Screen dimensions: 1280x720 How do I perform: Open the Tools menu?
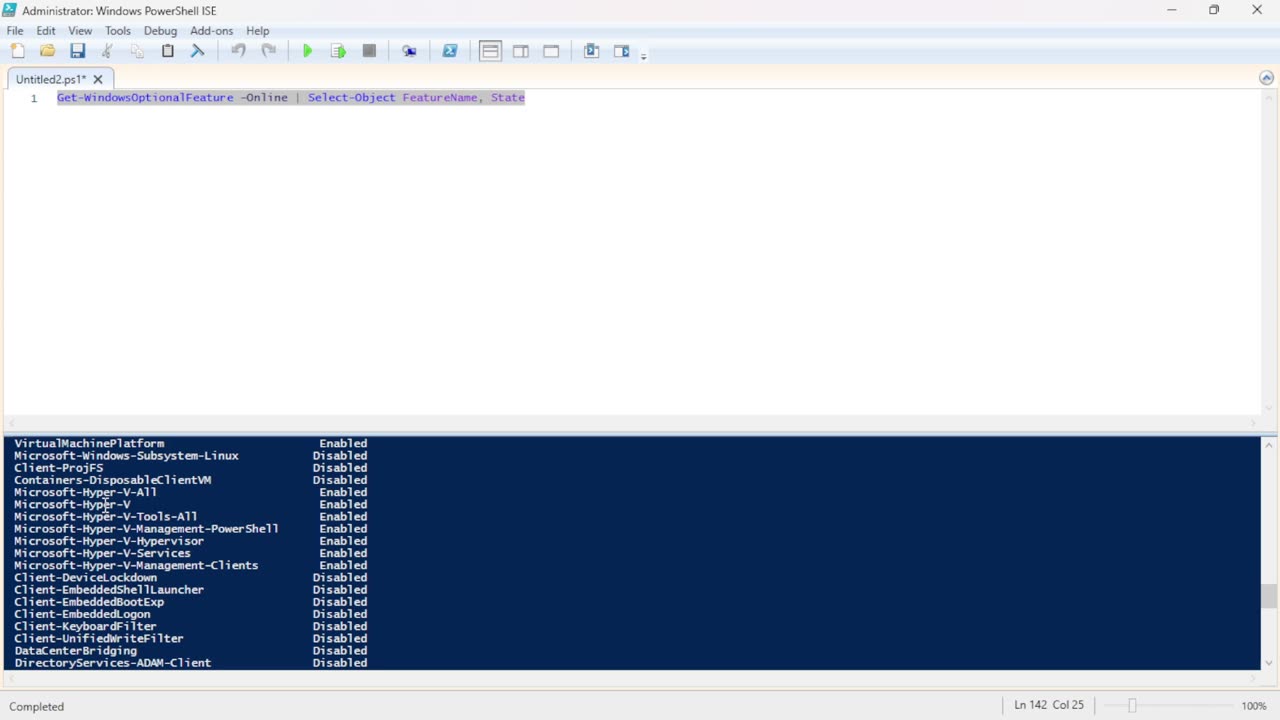coord(118,31)
